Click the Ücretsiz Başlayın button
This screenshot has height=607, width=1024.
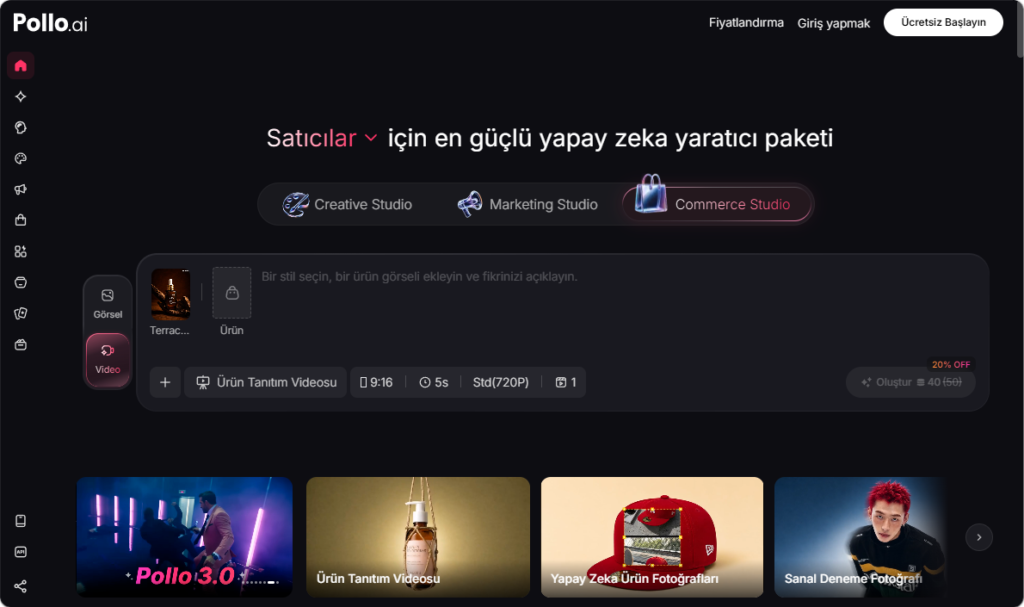click(943, 22)
